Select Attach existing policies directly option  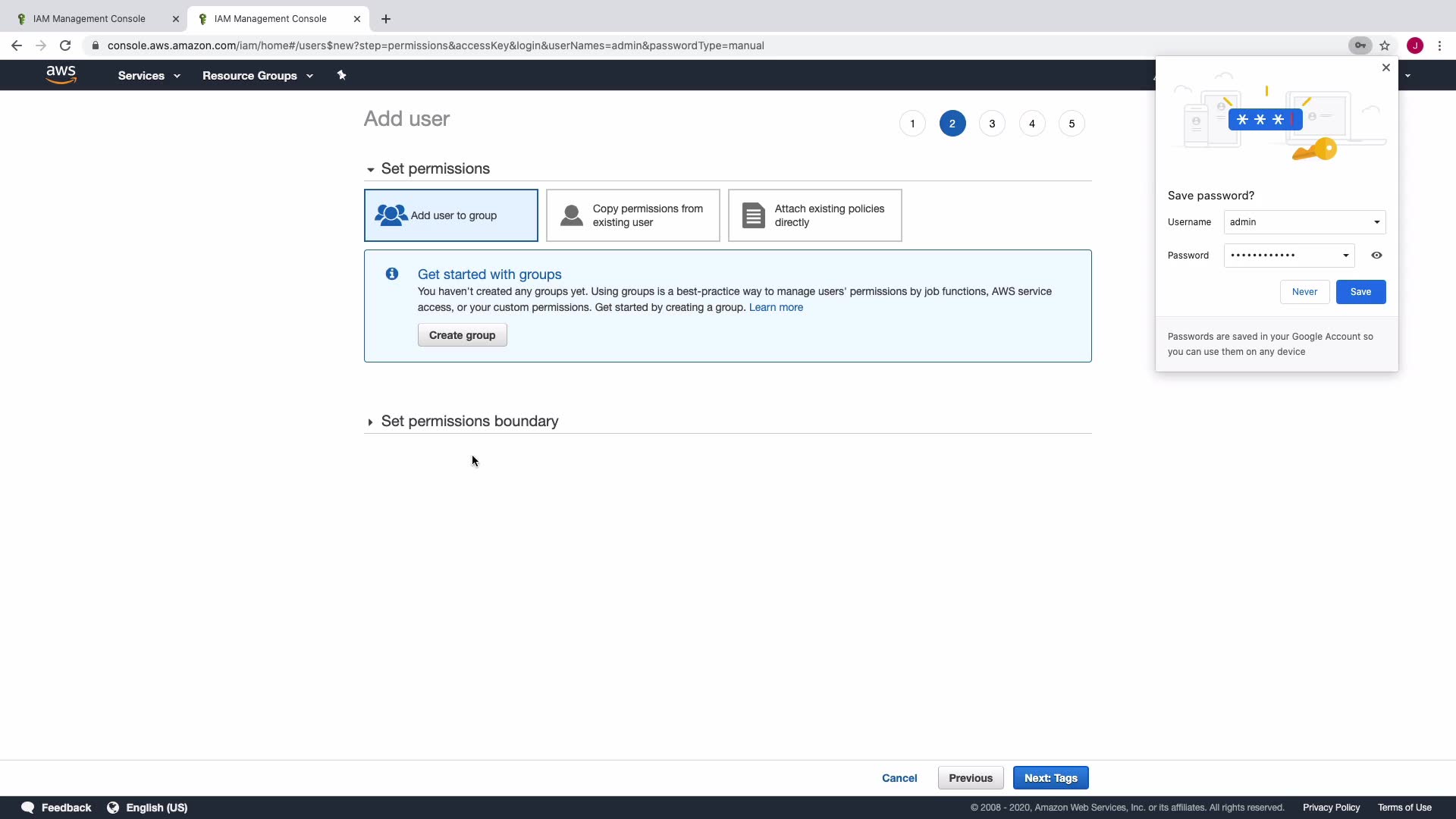(x=814, y=215)
